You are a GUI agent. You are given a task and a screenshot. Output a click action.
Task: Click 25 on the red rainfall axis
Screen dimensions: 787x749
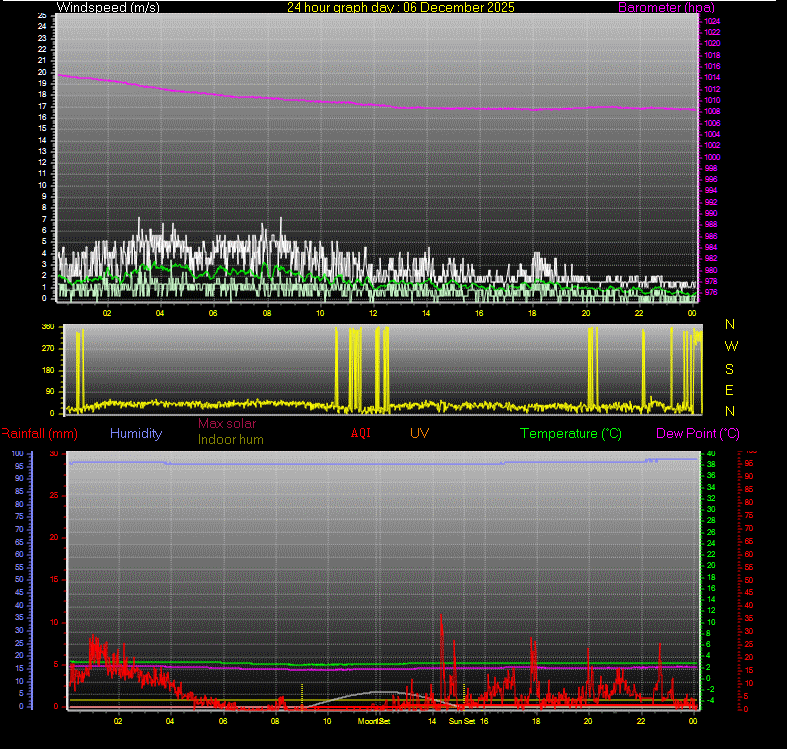click(54, 495)
